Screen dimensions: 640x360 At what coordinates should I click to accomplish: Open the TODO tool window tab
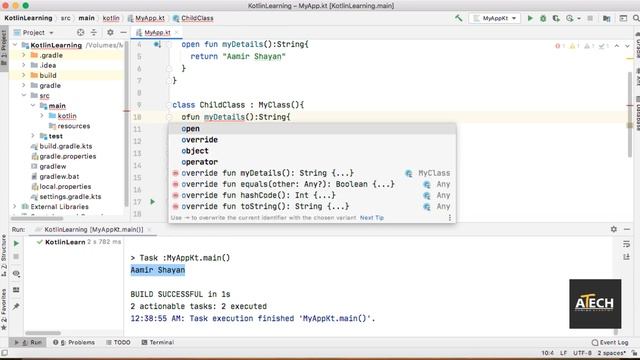[x=118, y=342]
